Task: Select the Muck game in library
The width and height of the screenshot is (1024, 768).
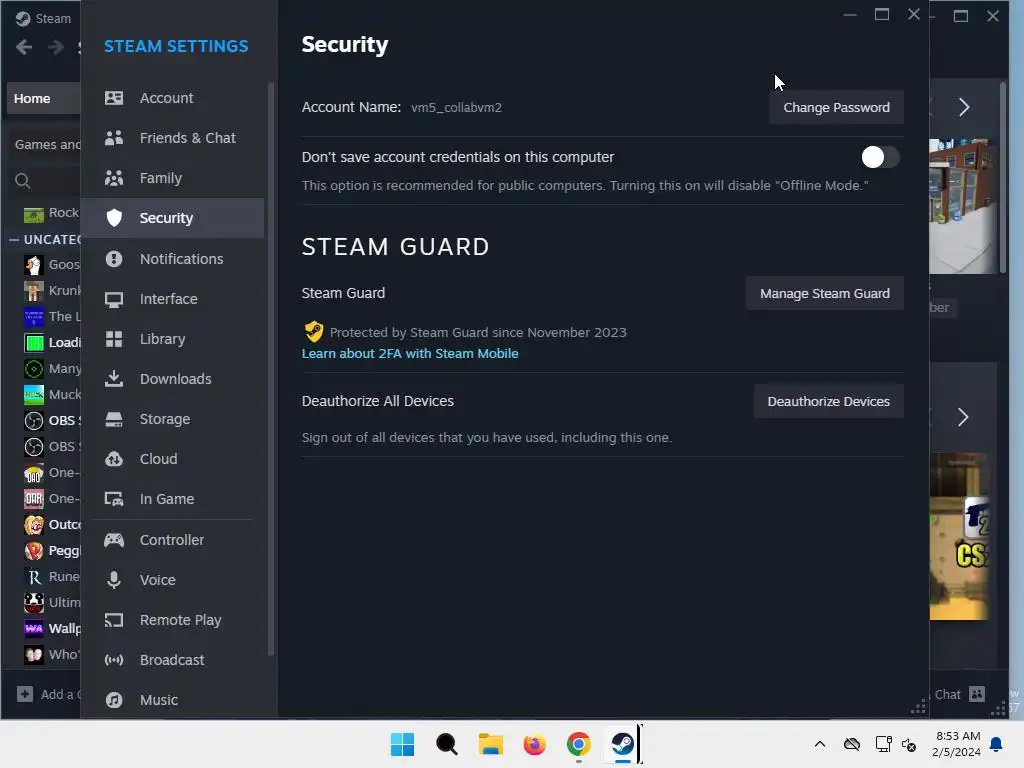Action: (52, 394)
